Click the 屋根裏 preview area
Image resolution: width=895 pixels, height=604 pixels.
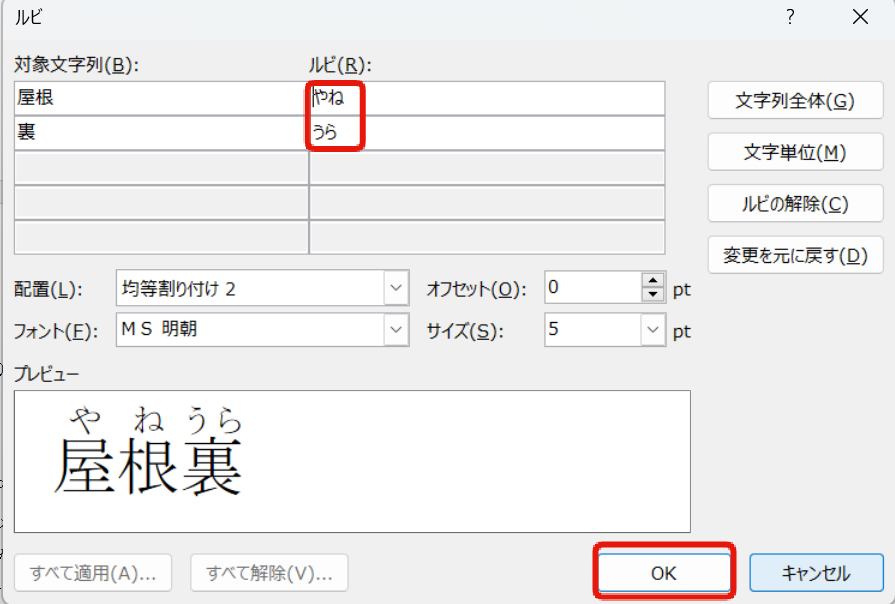(351, 461)
